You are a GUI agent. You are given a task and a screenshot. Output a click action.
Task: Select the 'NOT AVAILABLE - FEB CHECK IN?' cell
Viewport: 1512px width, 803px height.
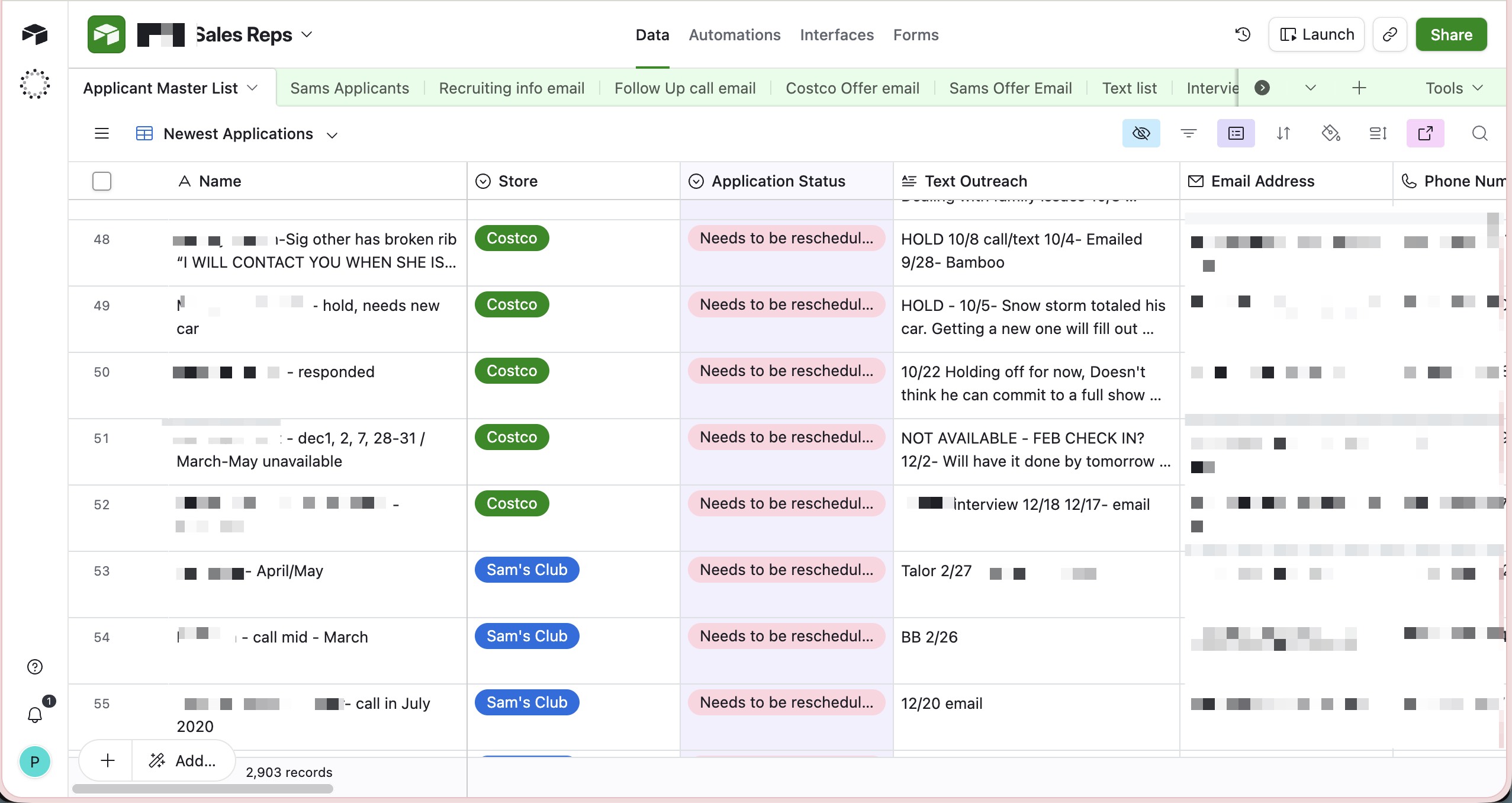pyautogui.click(x=1036, y=452)
